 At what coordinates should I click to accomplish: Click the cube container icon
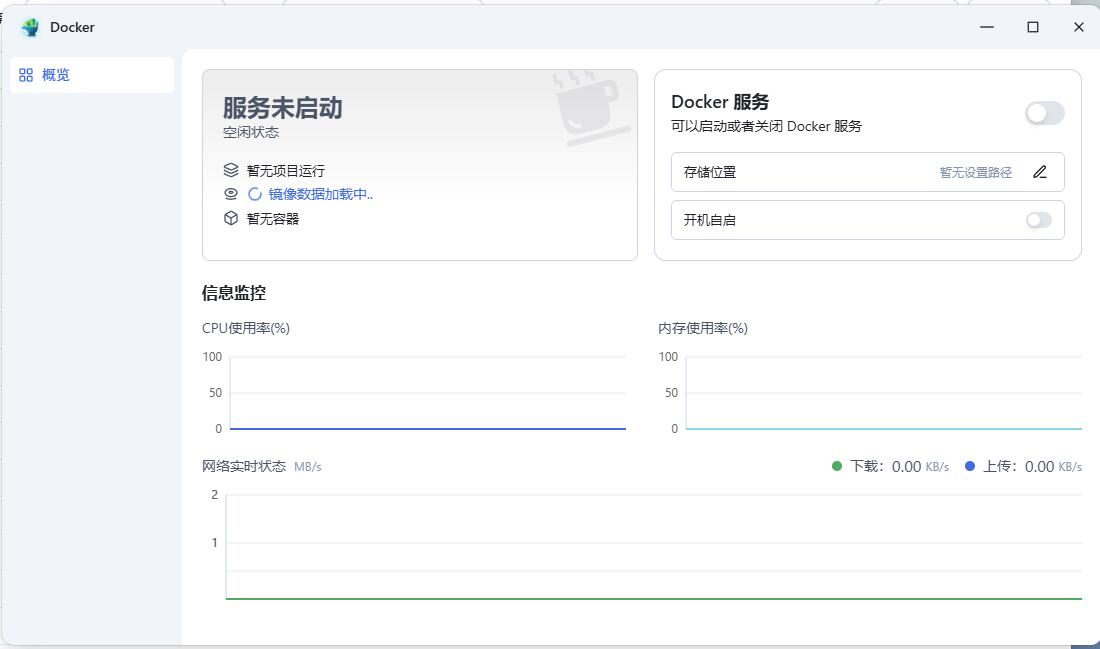231,218
